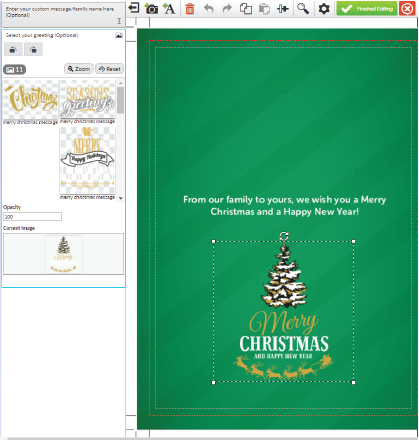Collapse the side panel with arrow icon
Viewport: 419px width, 440px height.
pyautogui.click(x=134, y=8)
